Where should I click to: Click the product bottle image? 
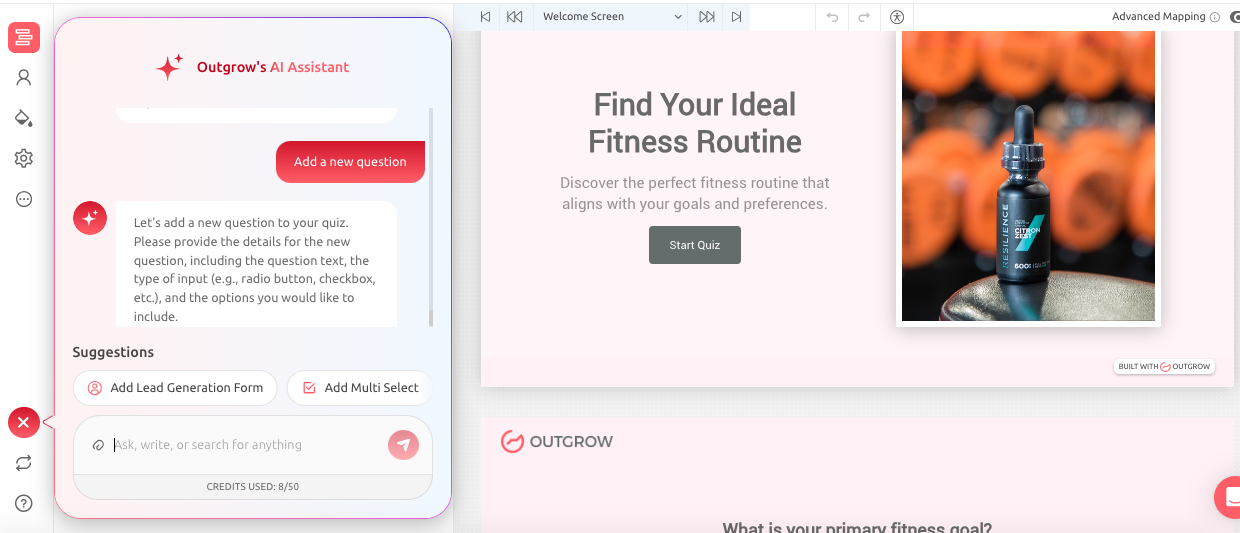(1028, 176)
